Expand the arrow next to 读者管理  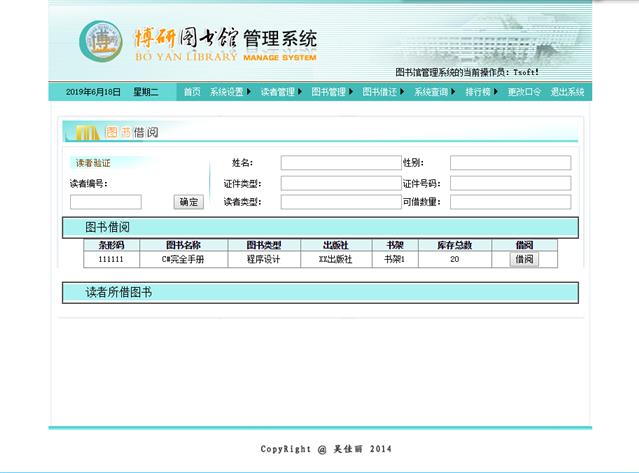(x=300, y=92)
